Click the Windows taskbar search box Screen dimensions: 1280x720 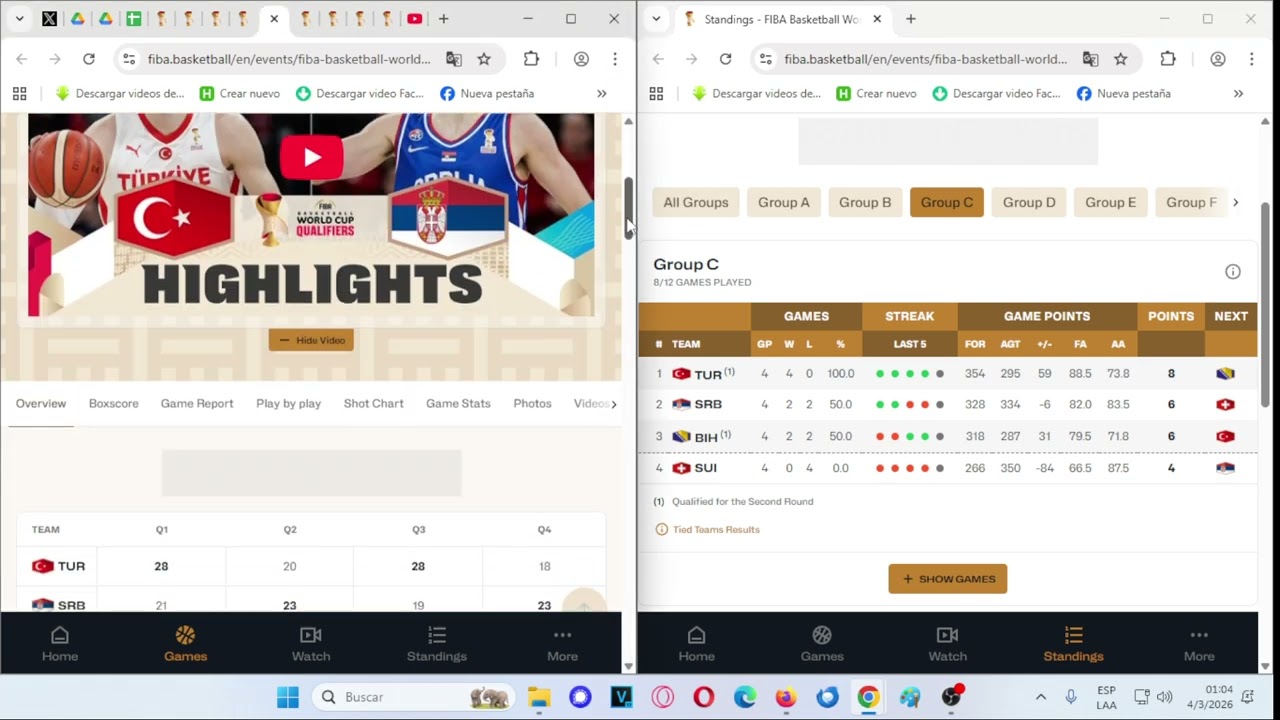click(x=413, y=697)
